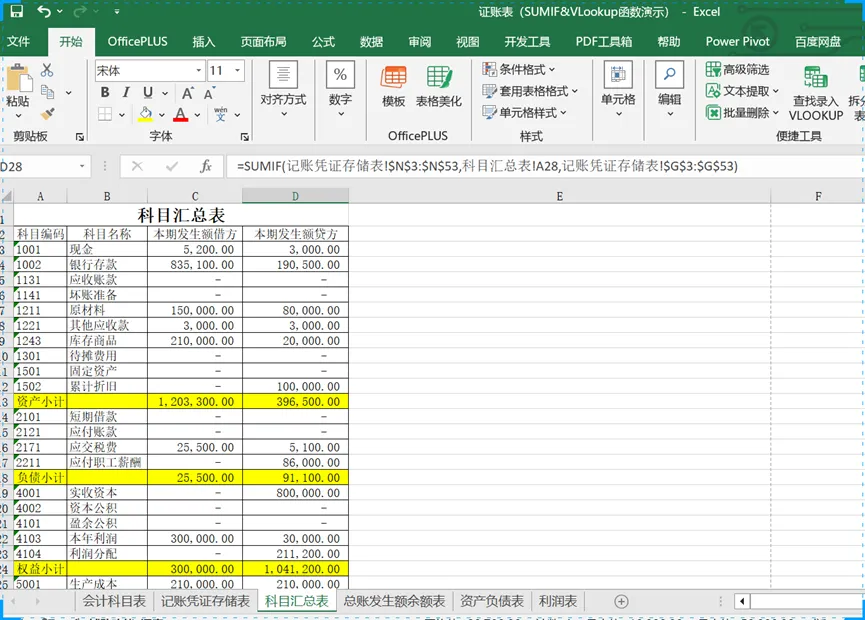Image resolution: width=865 pixels, height=620 pixels.
Task: Open the fill color swatch dropdown
Action: pyautogui.click(x=162, y=115)
